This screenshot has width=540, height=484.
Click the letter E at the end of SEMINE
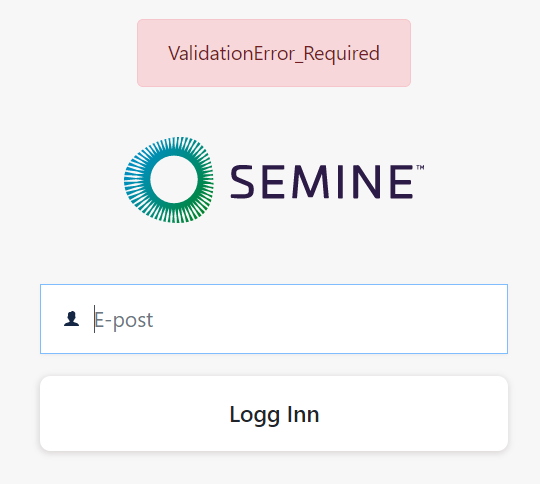[x=401, y=182]
